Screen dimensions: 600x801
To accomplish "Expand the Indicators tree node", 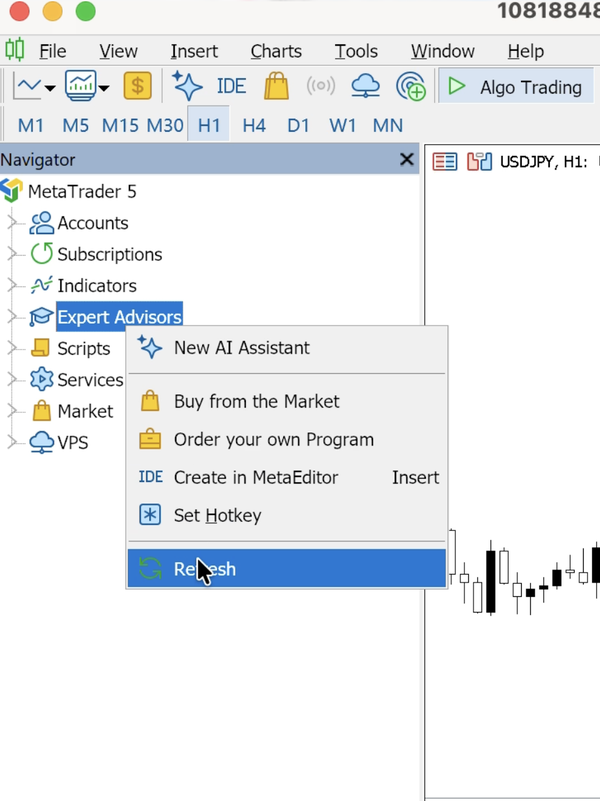I will 12,285.
